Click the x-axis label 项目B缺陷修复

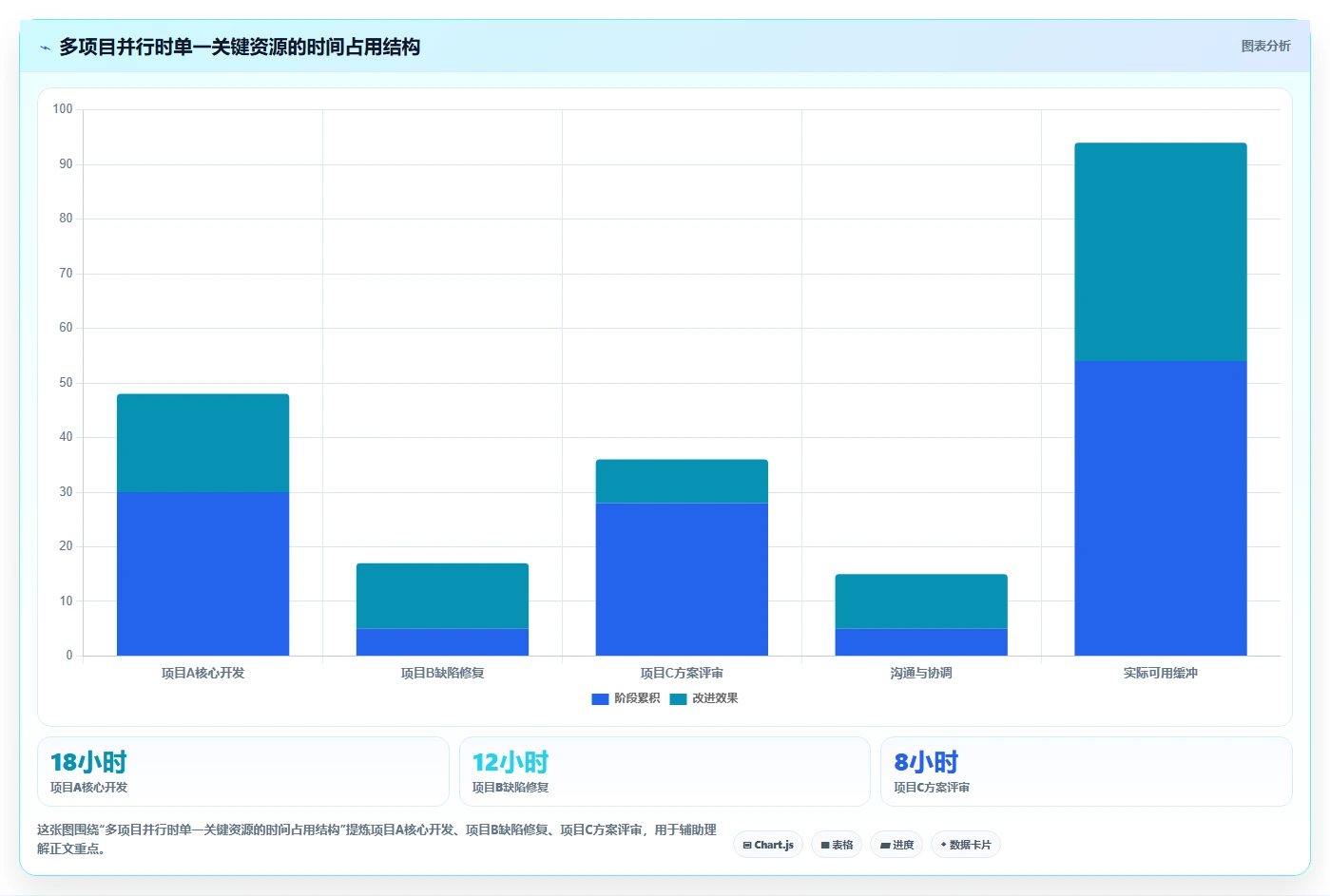pos(442,673)
